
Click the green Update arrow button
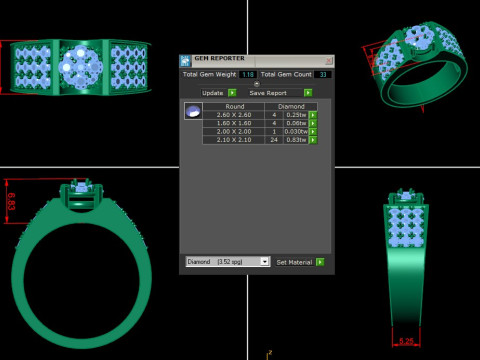click(232, 93)
